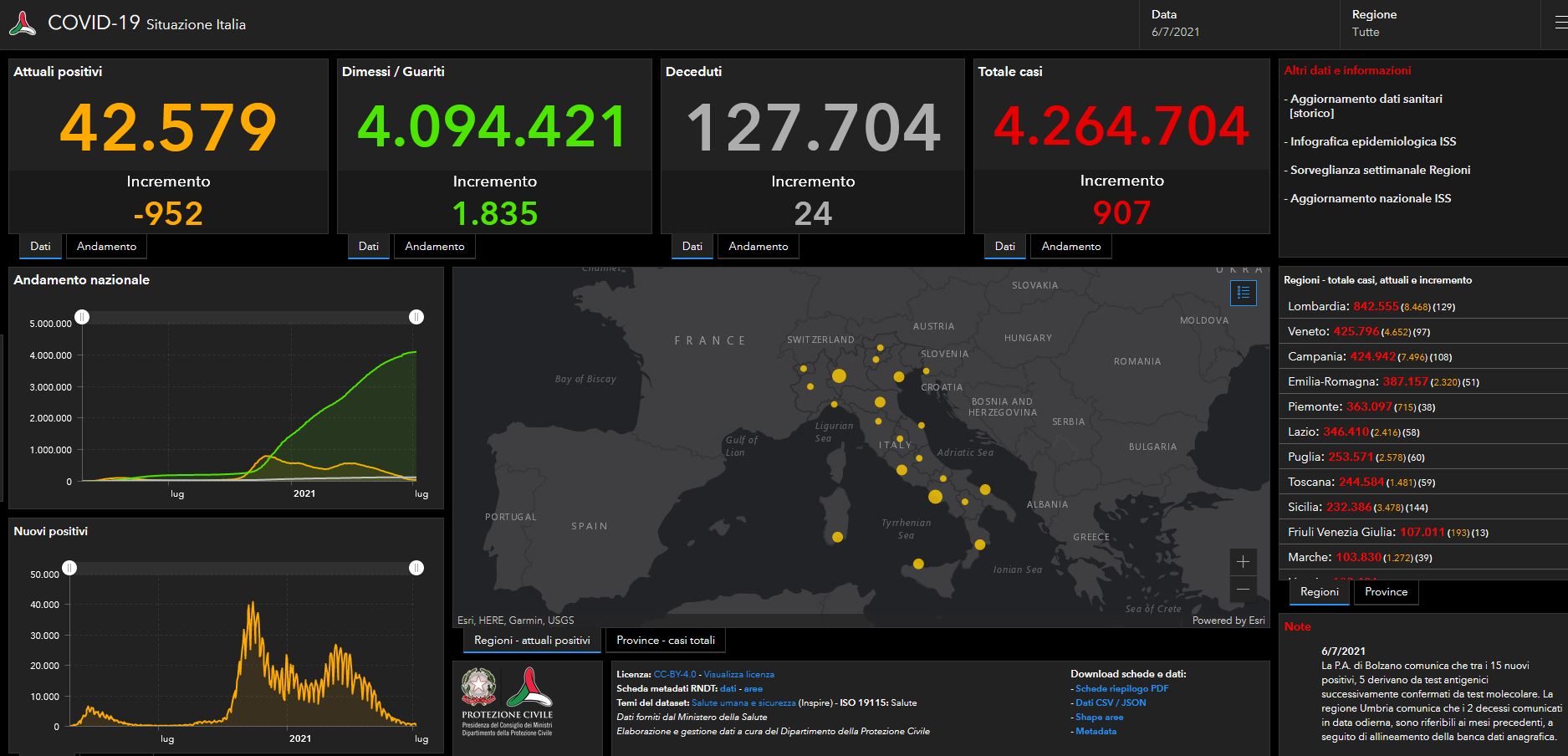Switch Totale casi panel to Andamento
The image size is (1568, 756).
1070,247
